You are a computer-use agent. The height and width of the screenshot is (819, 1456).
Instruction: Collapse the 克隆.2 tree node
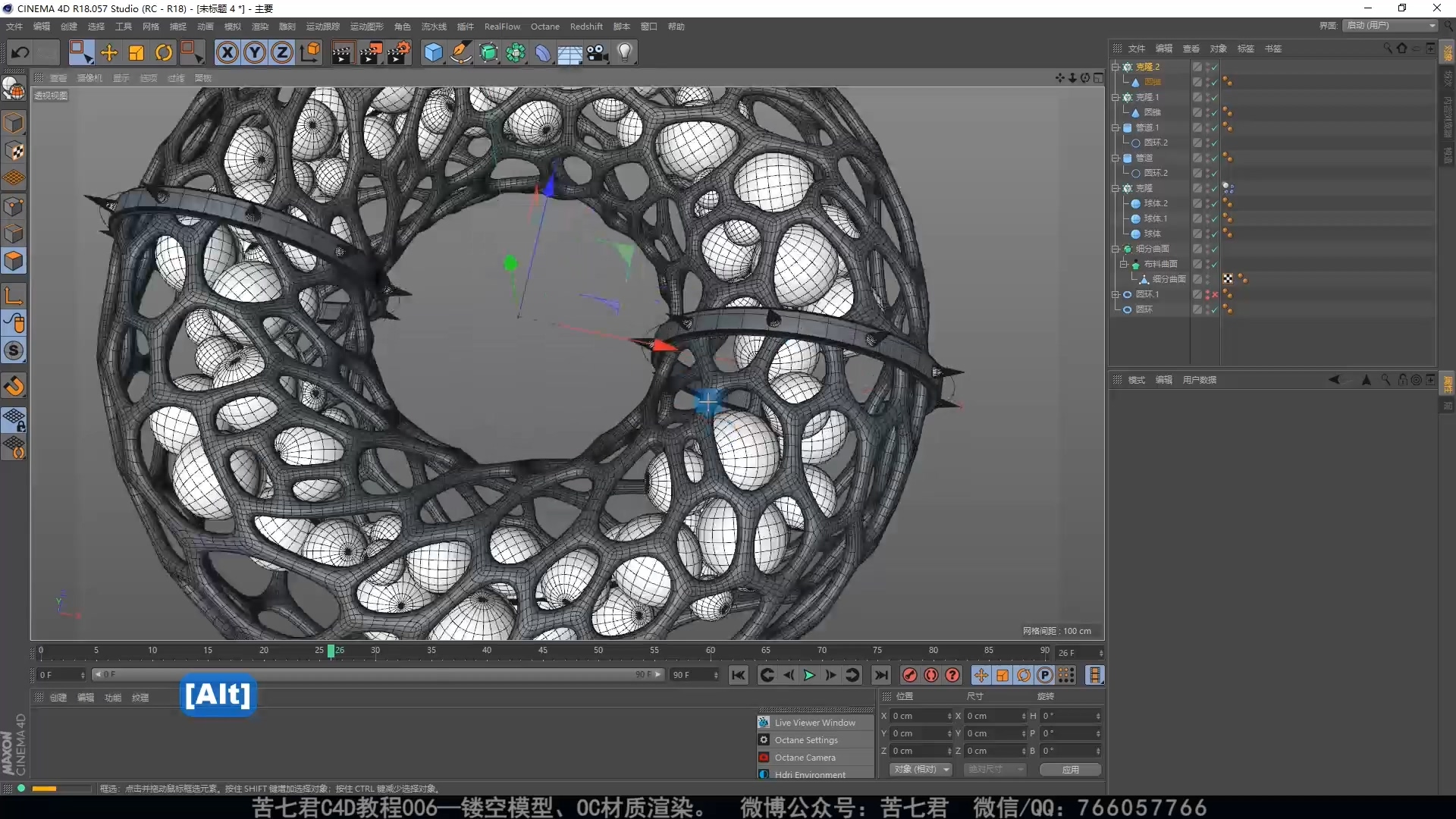[x=1116, y=67]
